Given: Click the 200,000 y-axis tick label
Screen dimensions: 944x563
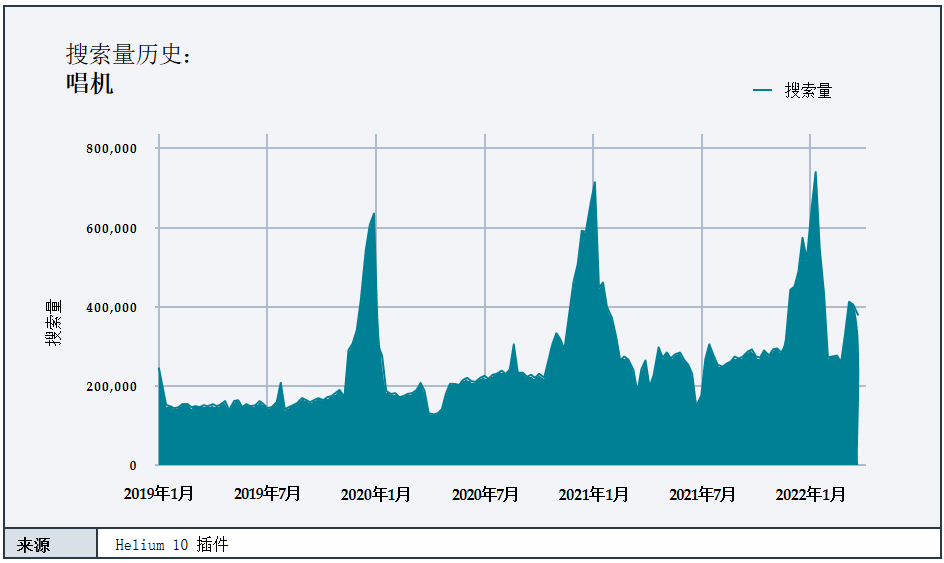Looking at the screenshot, I should coord(109,386).
